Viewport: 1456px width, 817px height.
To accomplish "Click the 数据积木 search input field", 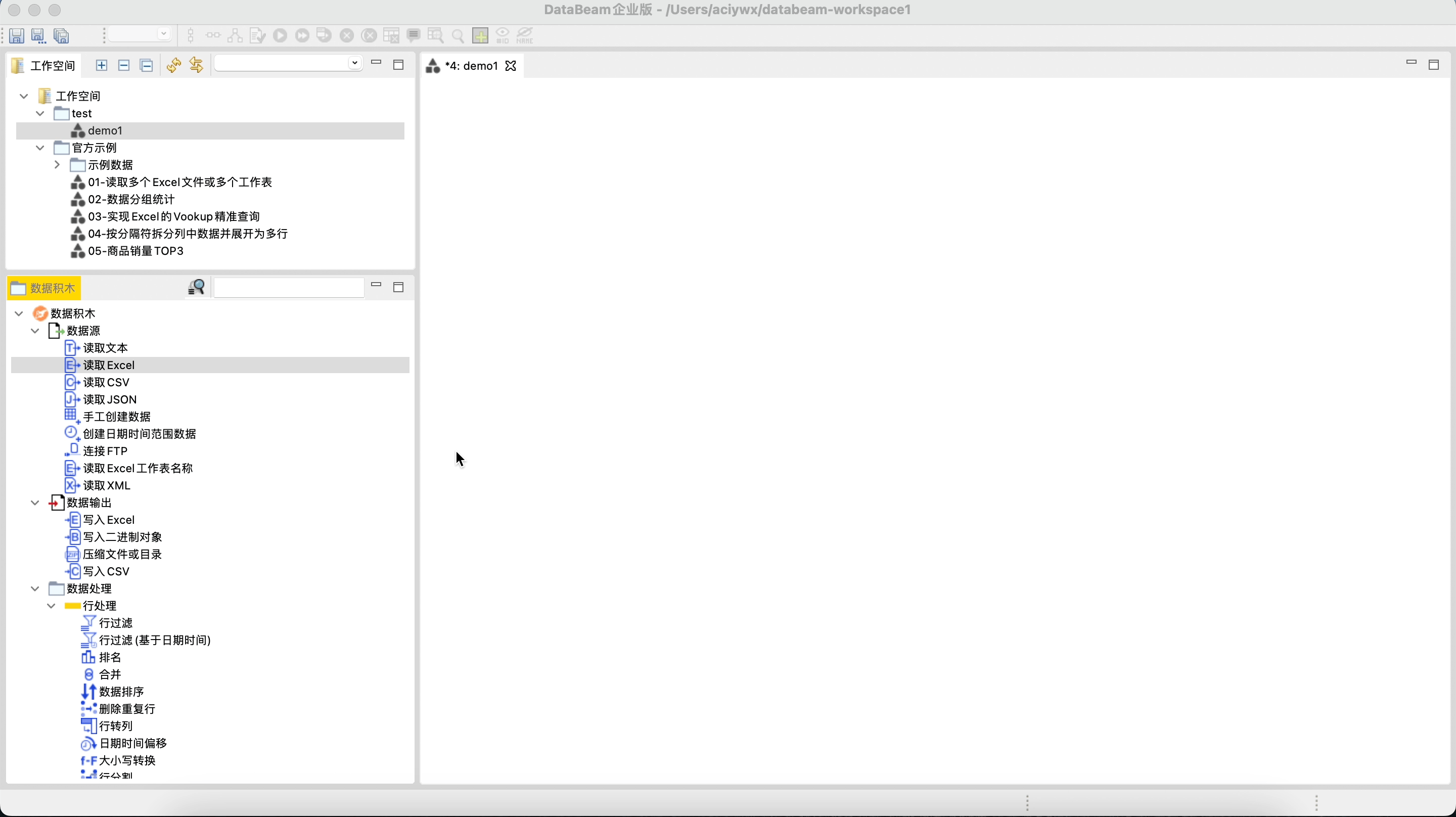I will pyautogui.click(x=288, y=288).
